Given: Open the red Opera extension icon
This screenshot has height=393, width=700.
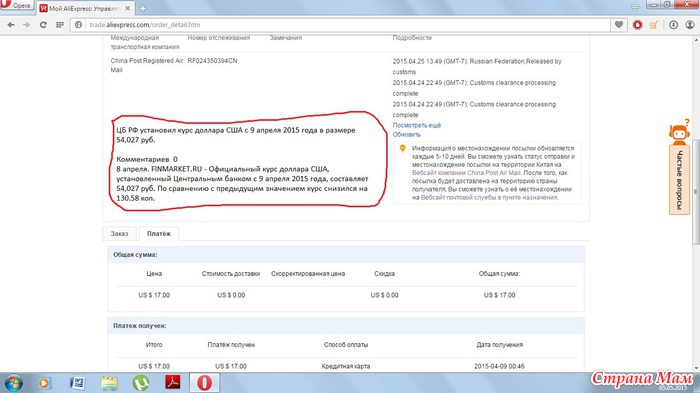Looking at the screenshot, I should click(638, 25).
